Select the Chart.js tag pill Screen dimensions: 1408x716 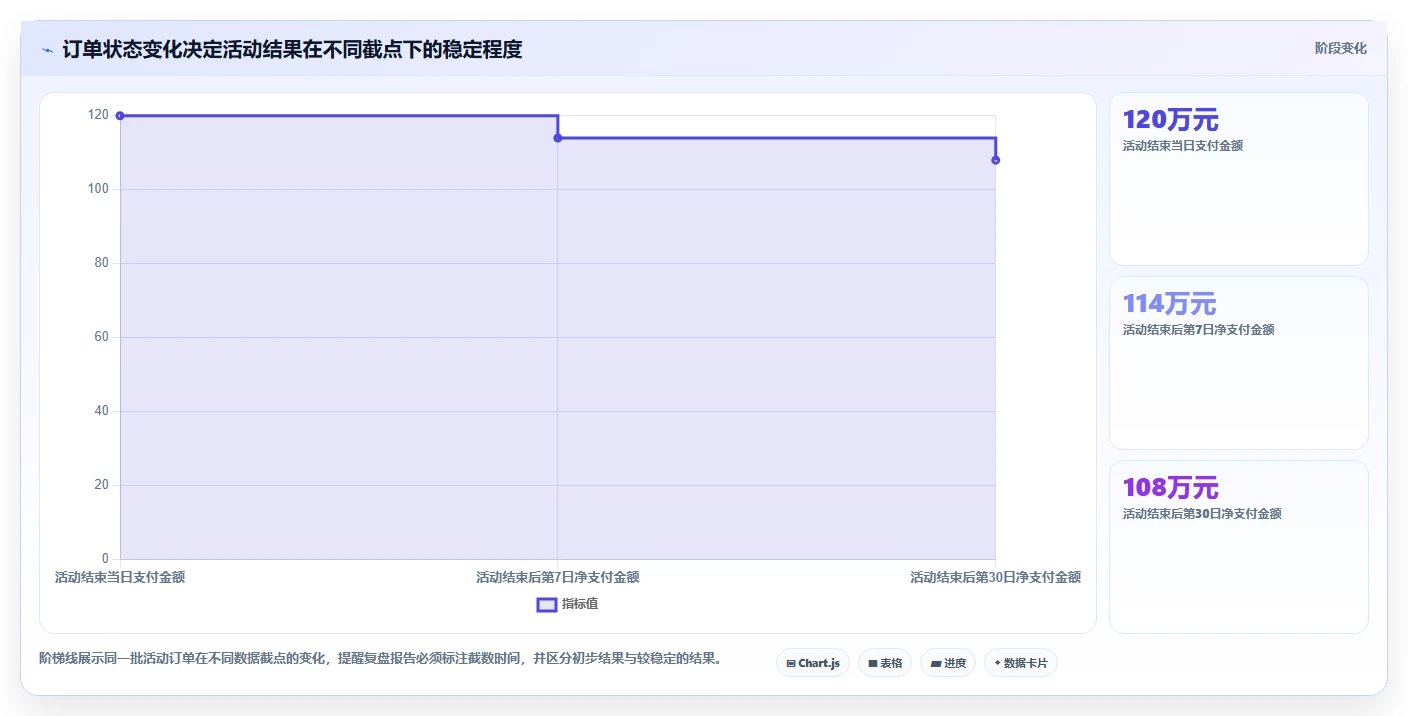tap(812, 663)
